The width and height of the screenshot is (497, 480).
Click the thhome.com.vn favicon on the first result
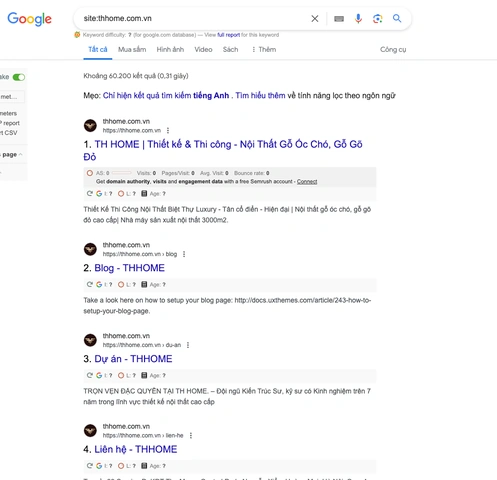click(x=90, y=126)
